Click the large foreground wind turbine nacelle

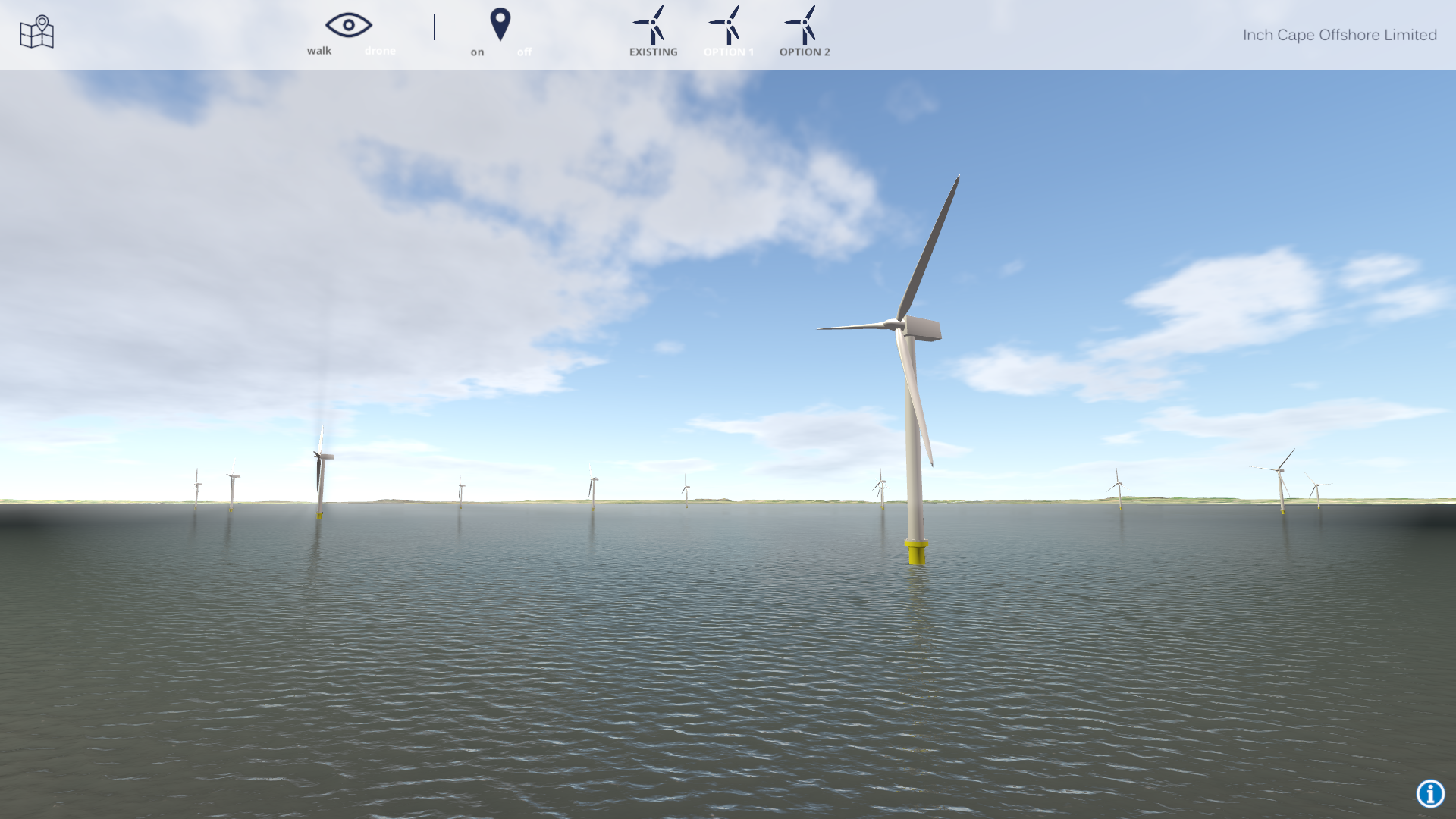[923, 328]
